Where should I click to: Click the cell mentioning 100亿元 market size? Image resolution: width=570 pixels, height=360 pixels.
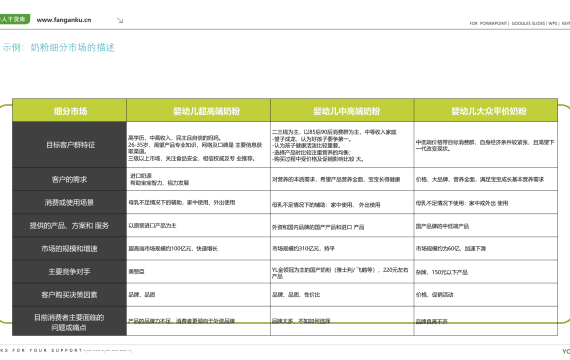tap(198, 249)
